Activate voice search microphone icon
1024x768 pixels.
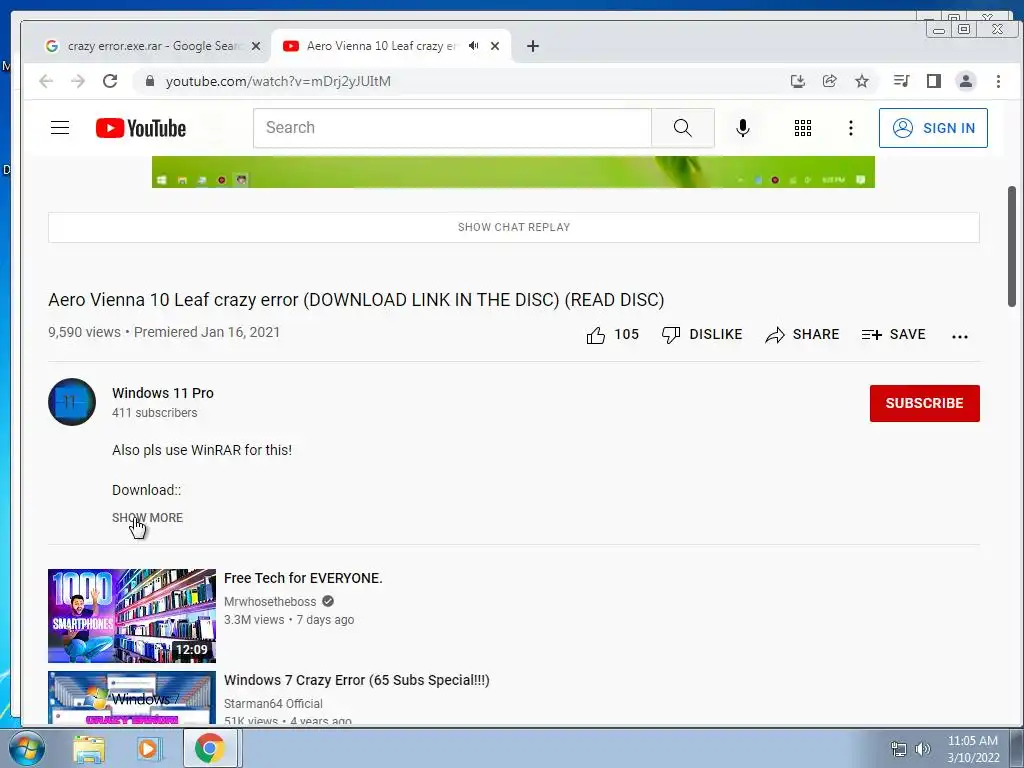[743, 128]
